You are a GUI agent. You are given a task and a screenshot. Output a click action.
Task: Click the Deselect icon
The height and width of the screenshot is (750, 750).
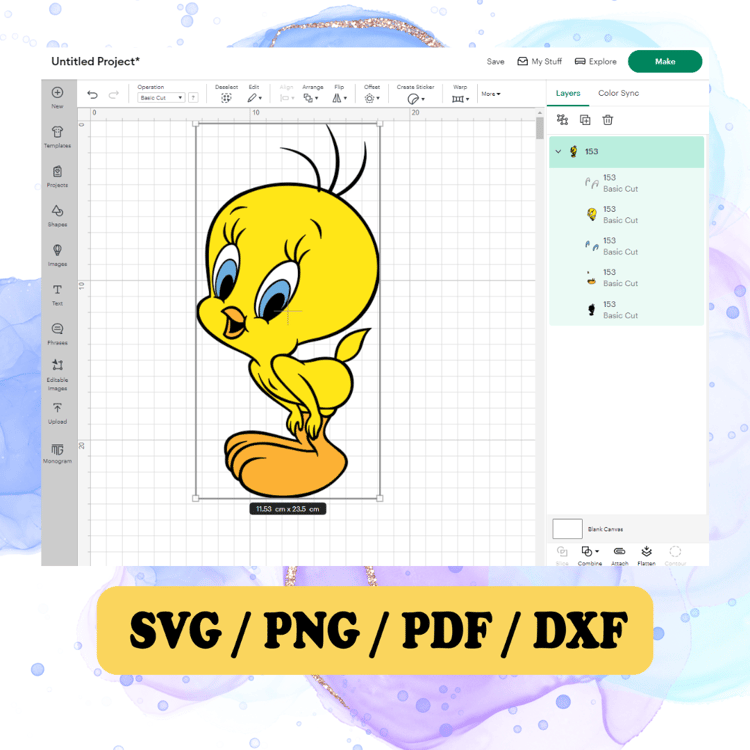tap(226, 98)
